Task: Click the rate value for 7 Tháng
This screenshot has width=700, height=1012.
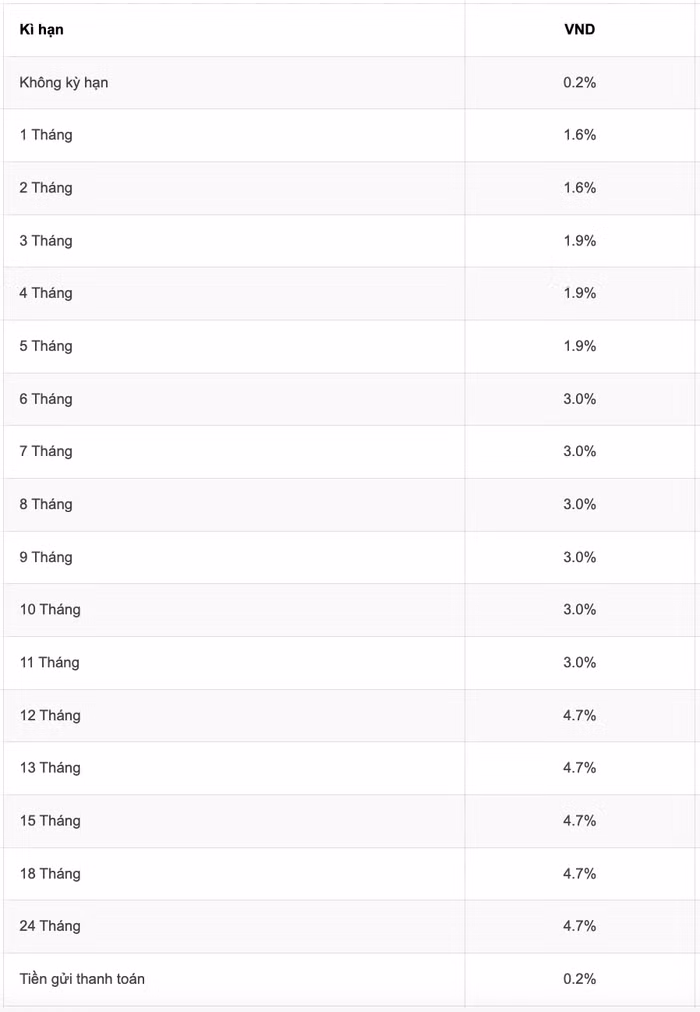Action: (579, 451)
